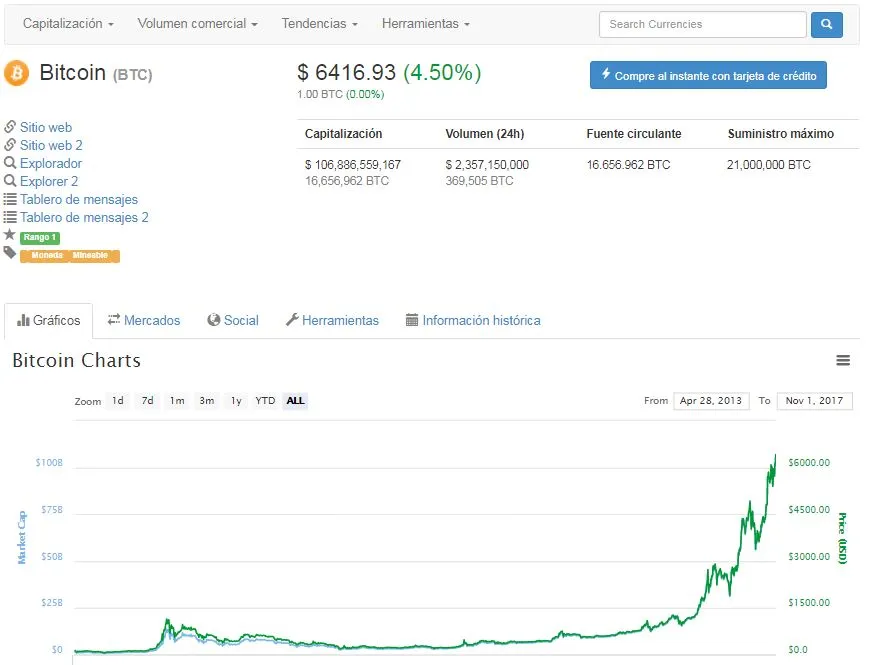Click the $ 106,886,559,167 capitalization value
This screenshot has width=885, height=665.
[353, 165]
